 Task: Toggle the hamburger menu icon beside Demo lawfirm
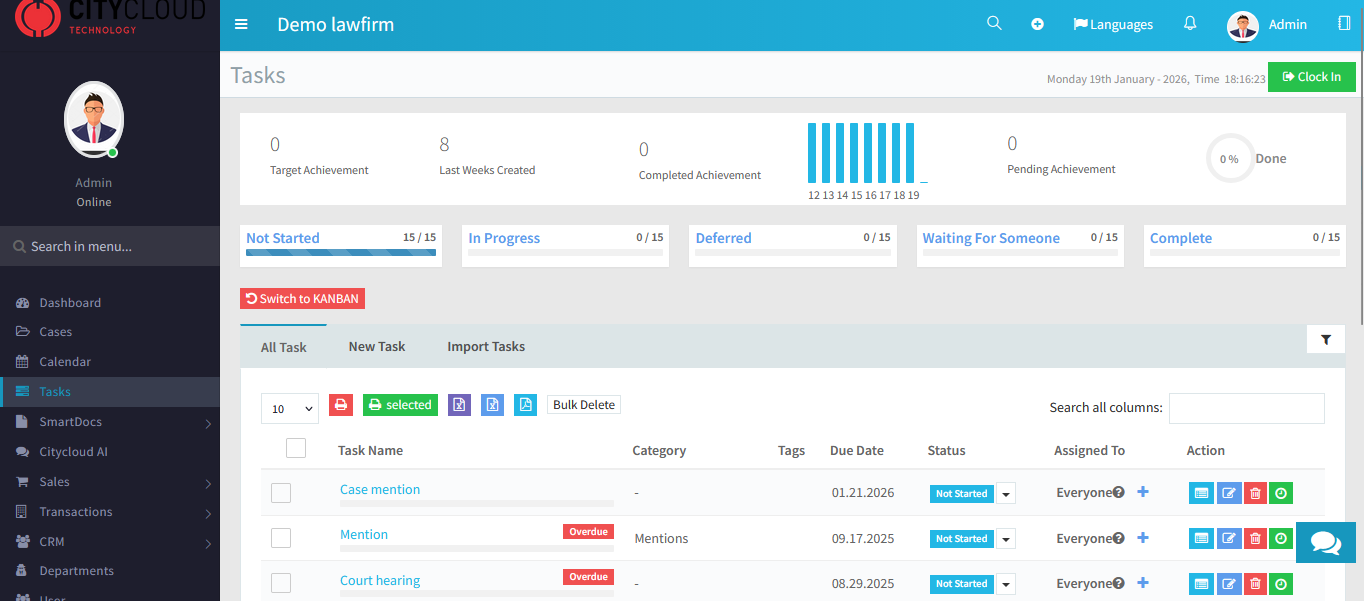[241, 24]
